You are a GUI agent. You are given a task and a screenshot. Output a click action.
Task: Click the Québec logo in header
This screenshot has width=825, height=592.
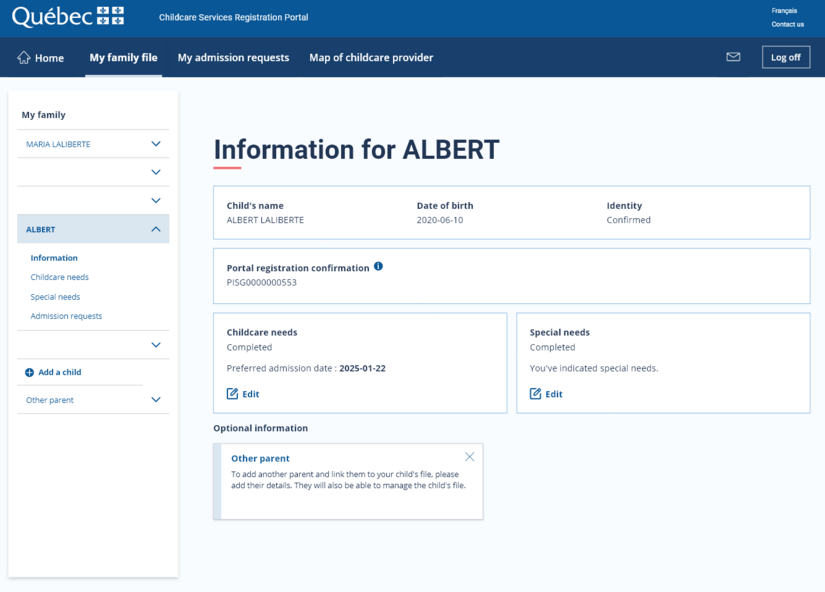[x=68, y=17]
